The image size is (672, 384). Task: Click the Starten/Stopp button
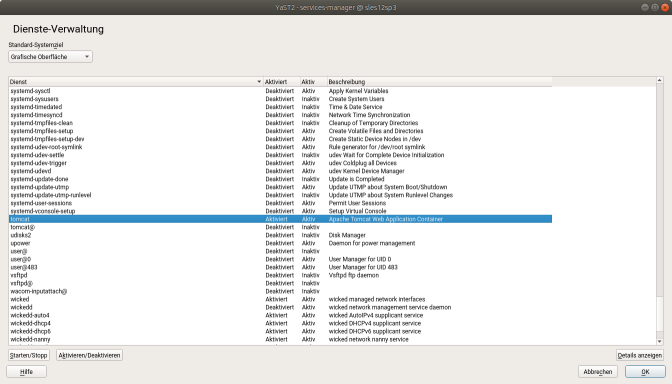(x=29, y=355)
